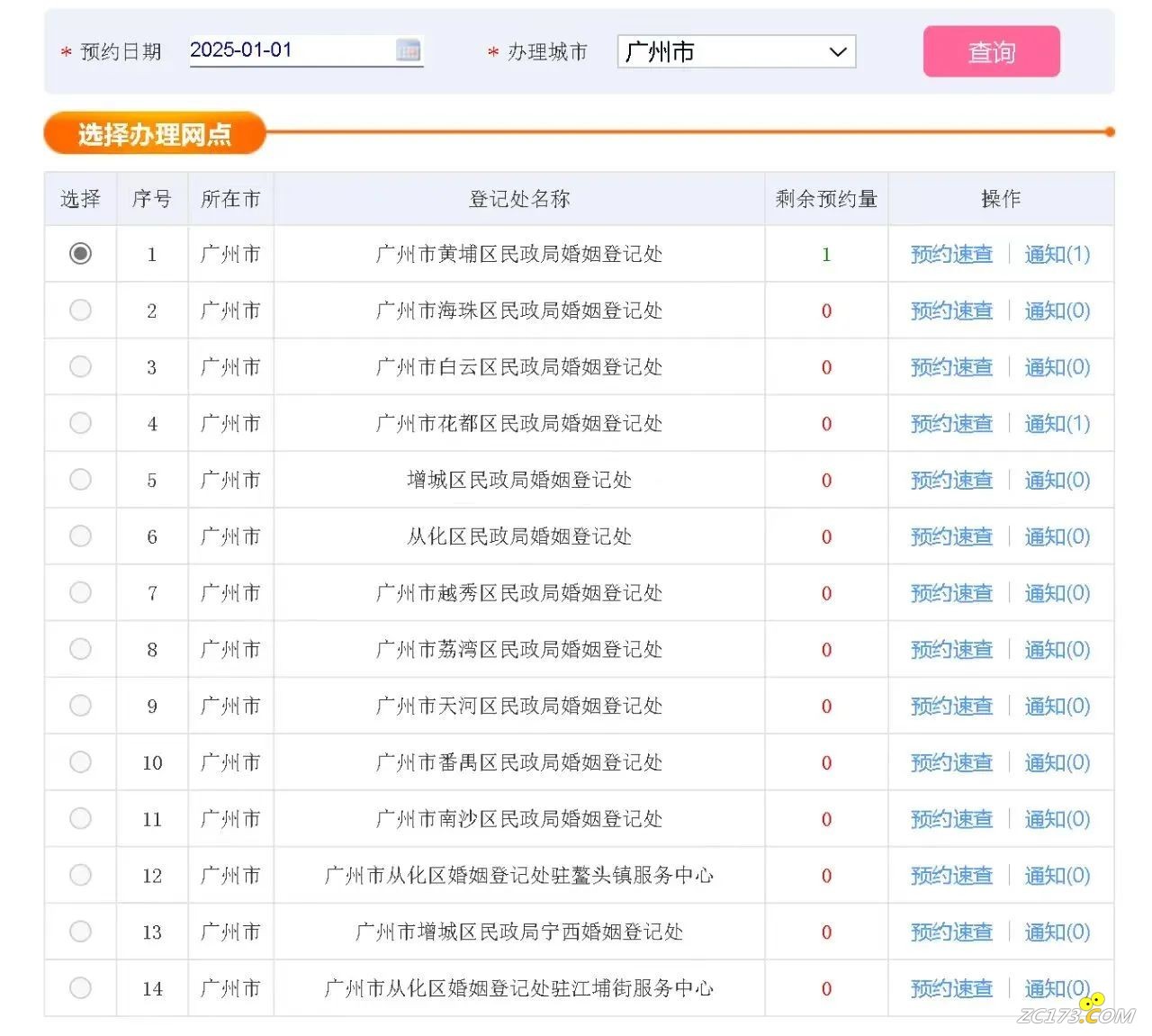Open 通知(0) link in 从化区民政局 row

(x=1057, y=537)
